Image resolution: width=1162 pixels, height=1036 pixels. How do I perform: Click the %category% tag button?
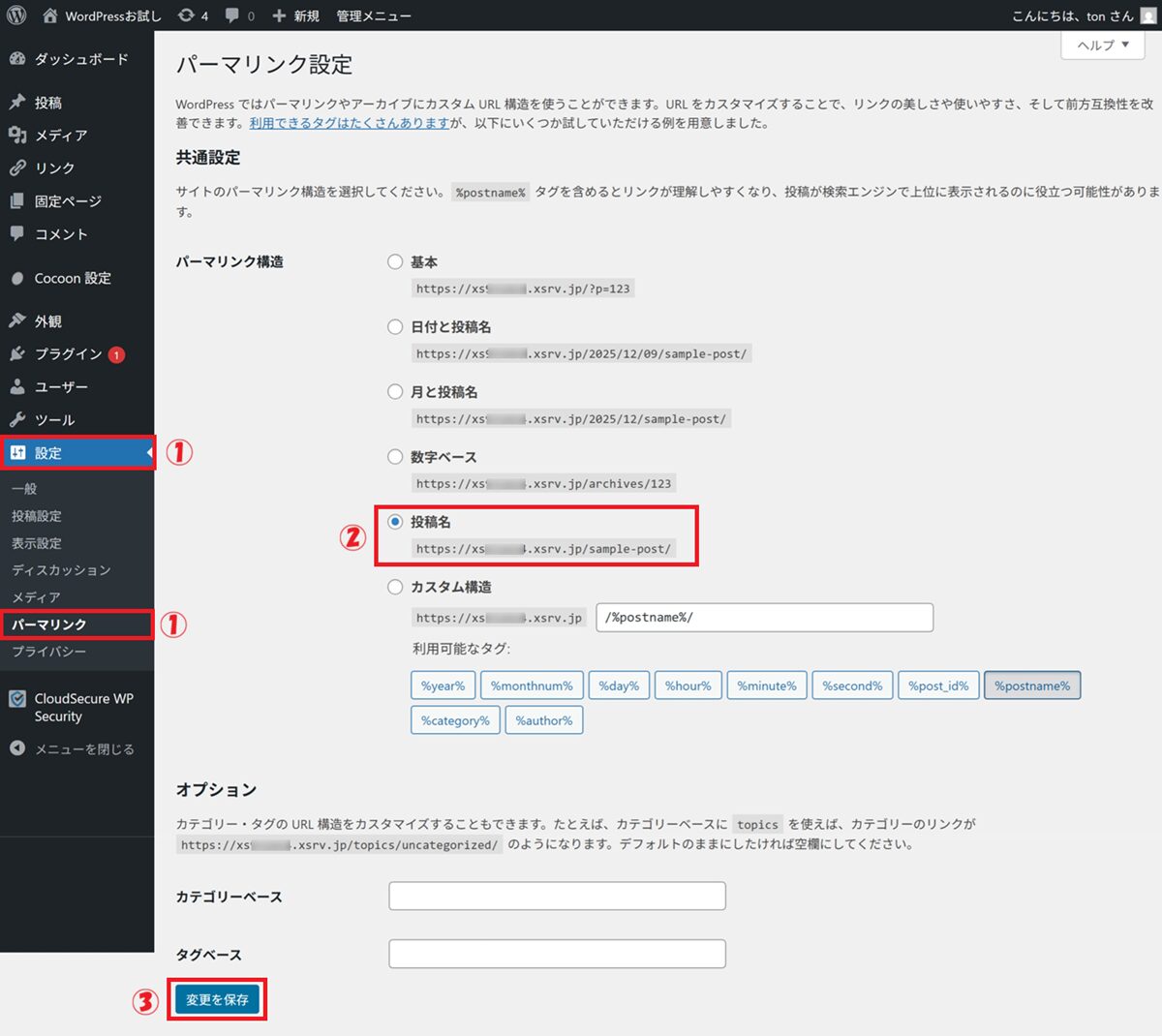point(455,720)
